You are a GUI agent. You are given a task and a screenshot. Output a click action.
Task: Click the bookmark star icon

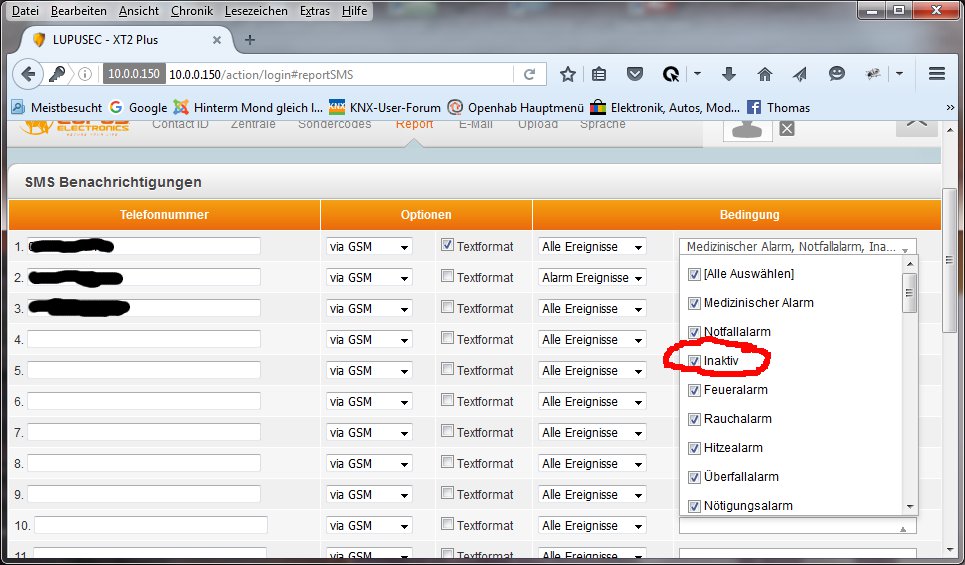pos(568,74)
